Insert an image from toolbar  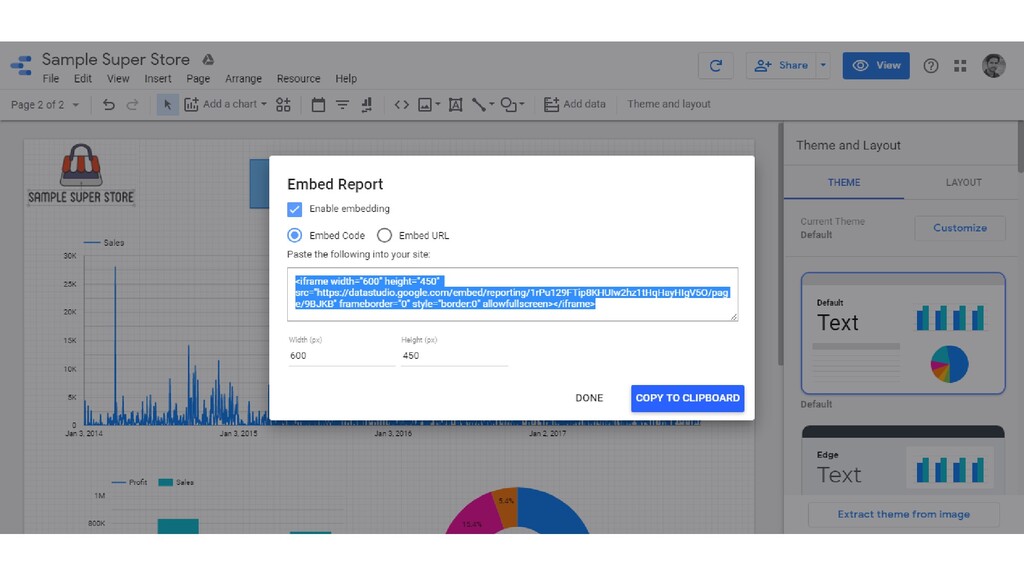pos(425,104)
